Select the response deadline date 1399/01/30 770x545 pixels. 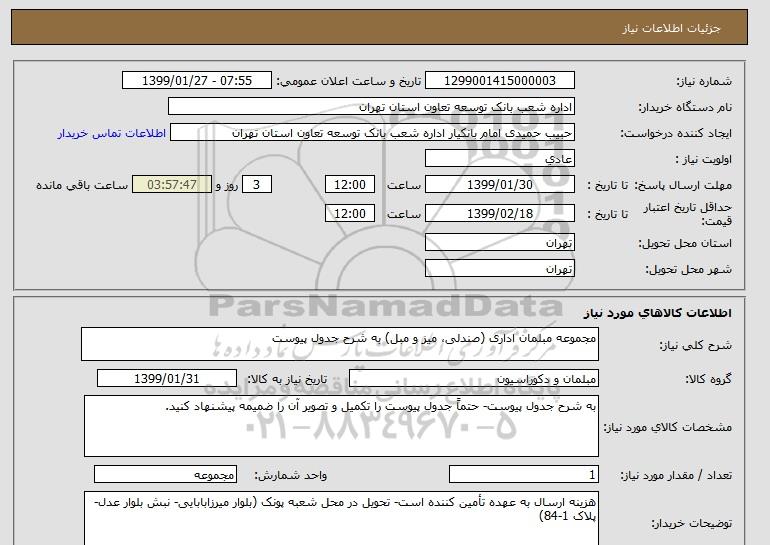click(x=499, y=185)
